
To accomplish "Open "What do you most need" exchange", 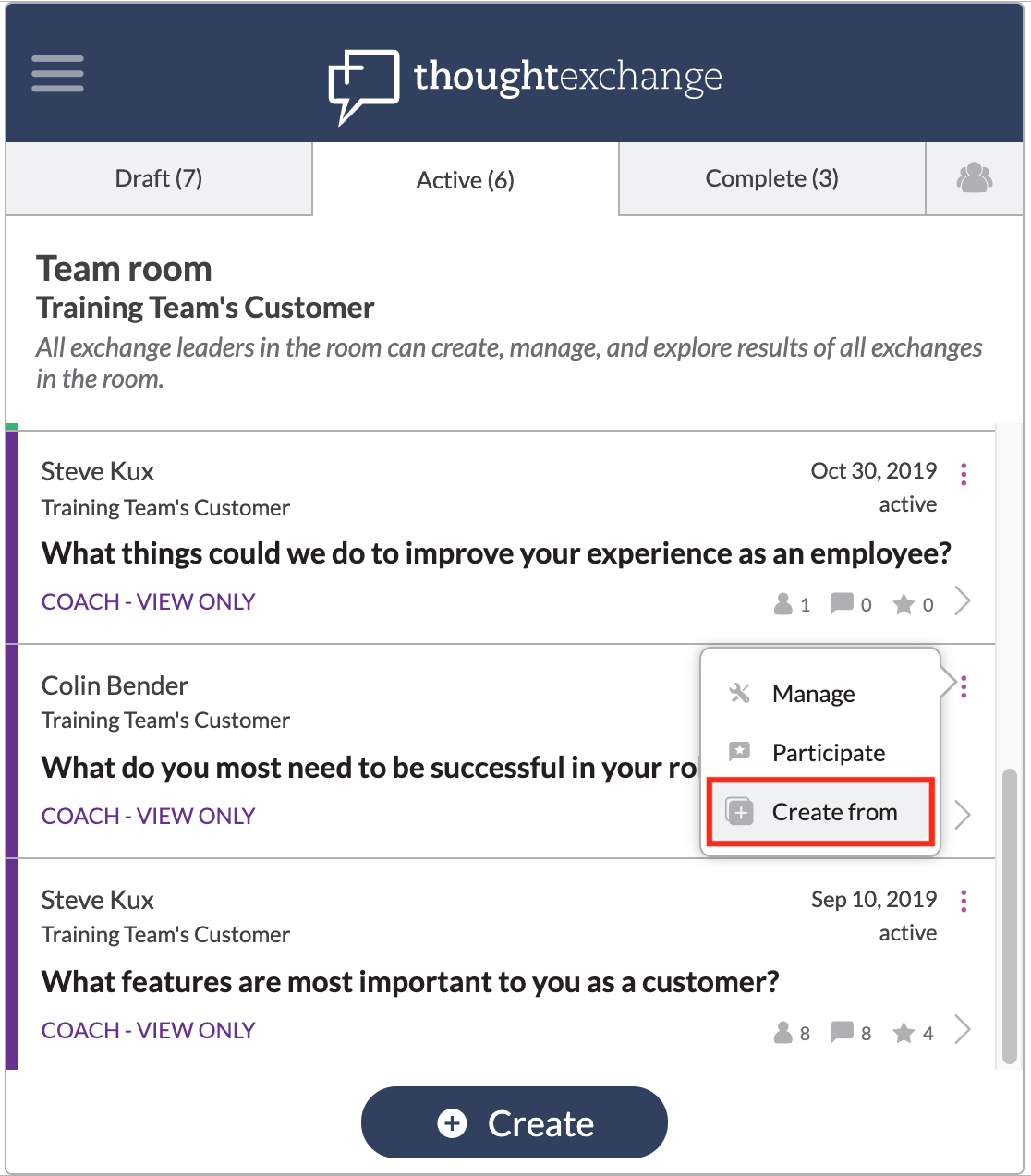I will pyautogui.click(x=370, y=767).
